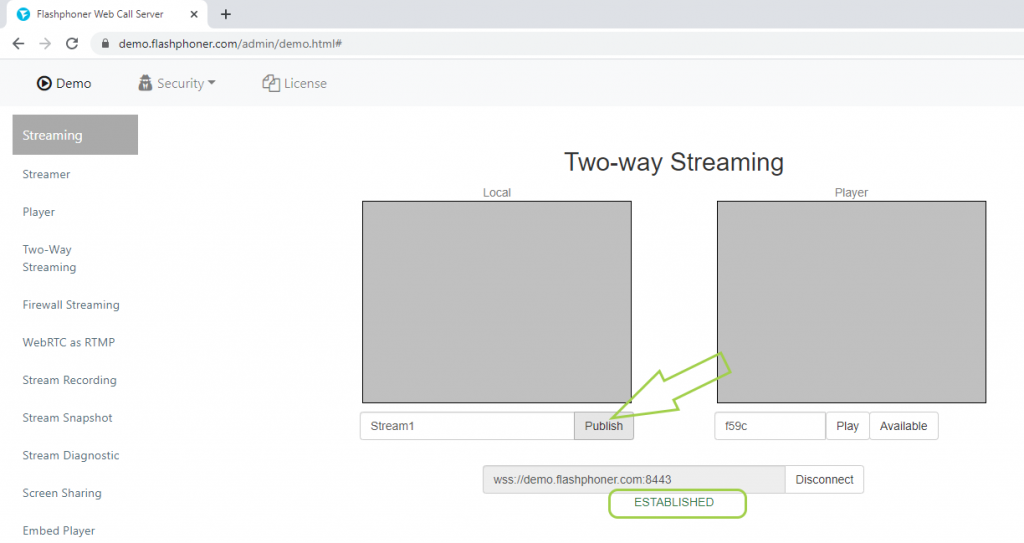This screenshot has height=543, width=1024.
Task: Select the Flashphoner Web Call Server tab
Action: tap(108, 14)
